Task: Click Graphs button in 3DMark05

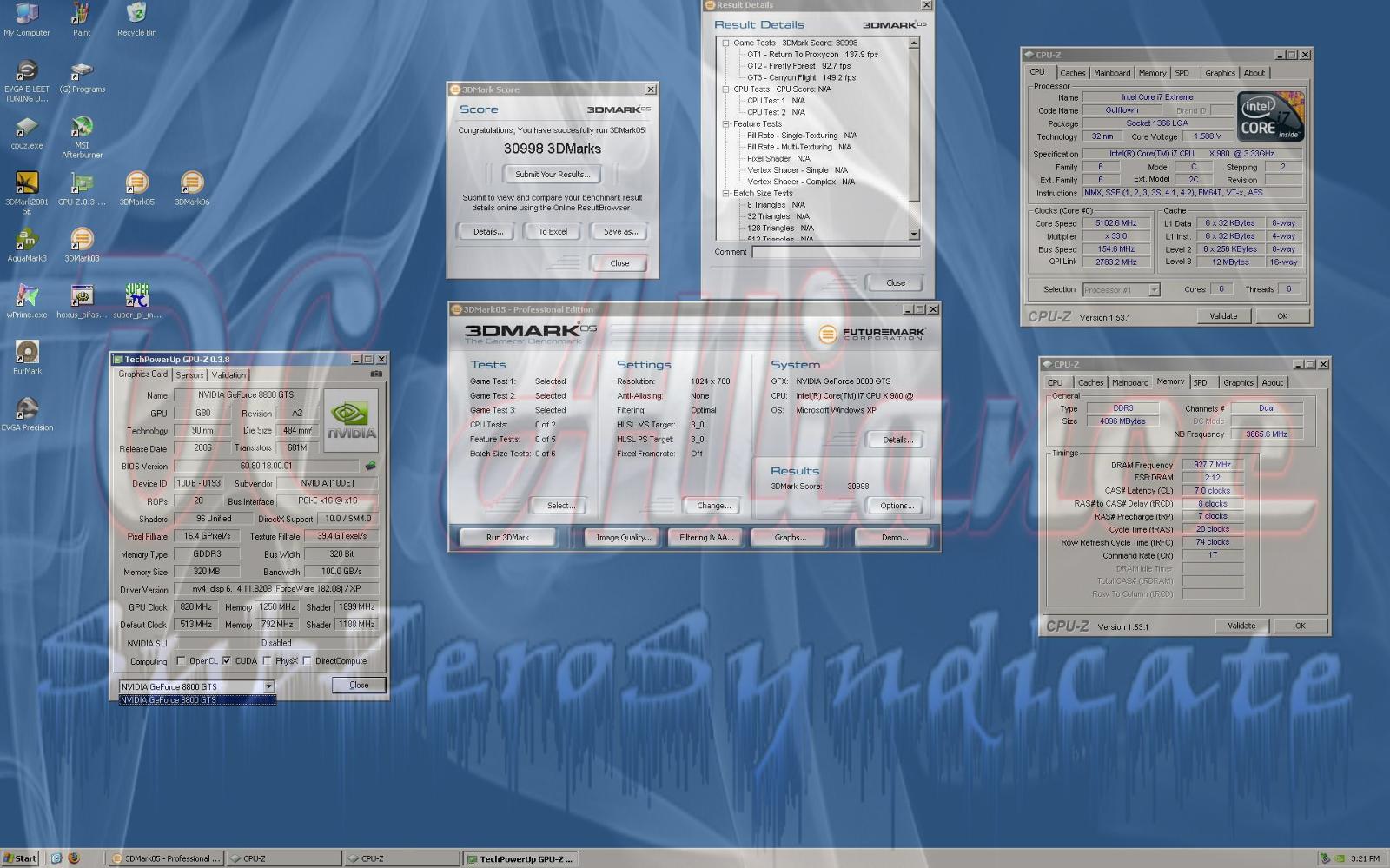Action: [x=790, y=538]
